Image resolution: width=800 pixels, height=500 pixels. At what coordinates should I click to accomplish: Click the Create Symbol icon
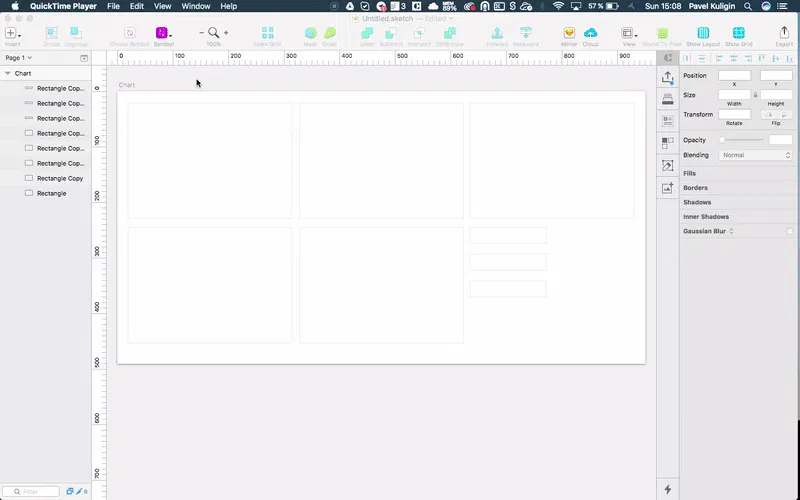coord(130,34)
